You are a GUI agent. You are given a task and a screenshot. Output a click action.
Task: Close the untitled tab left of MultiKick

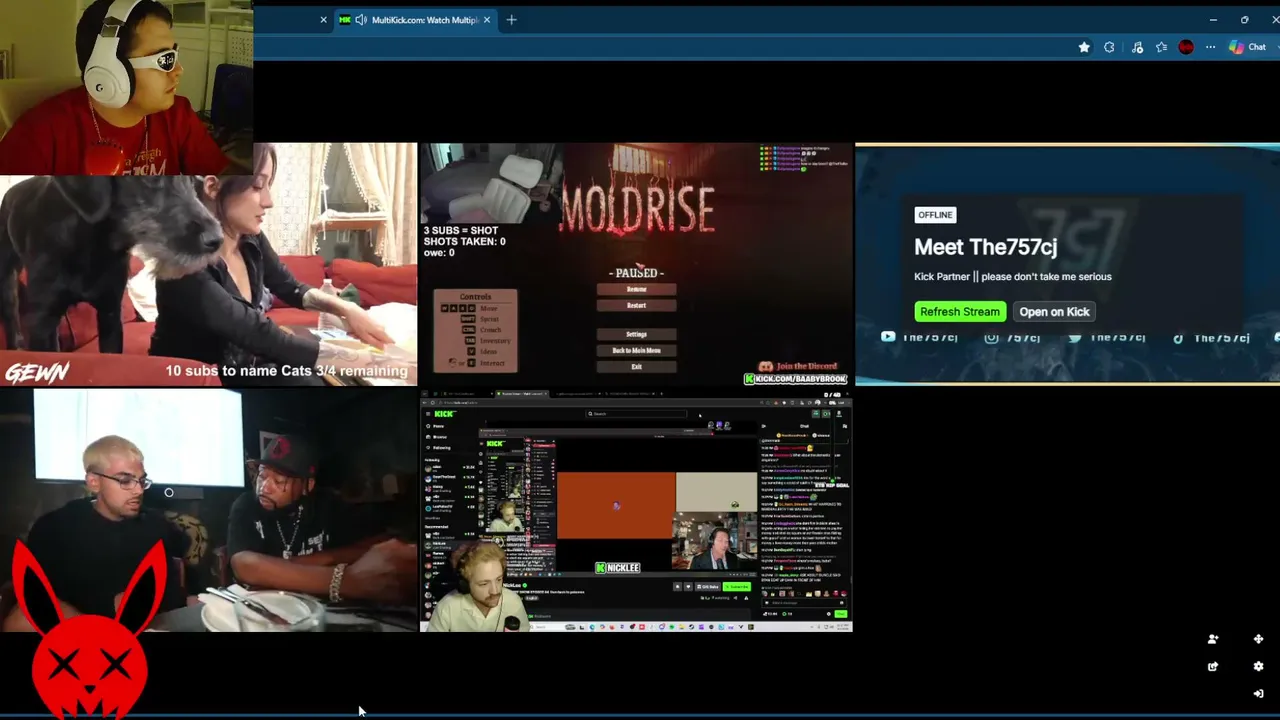coord(323,20)
